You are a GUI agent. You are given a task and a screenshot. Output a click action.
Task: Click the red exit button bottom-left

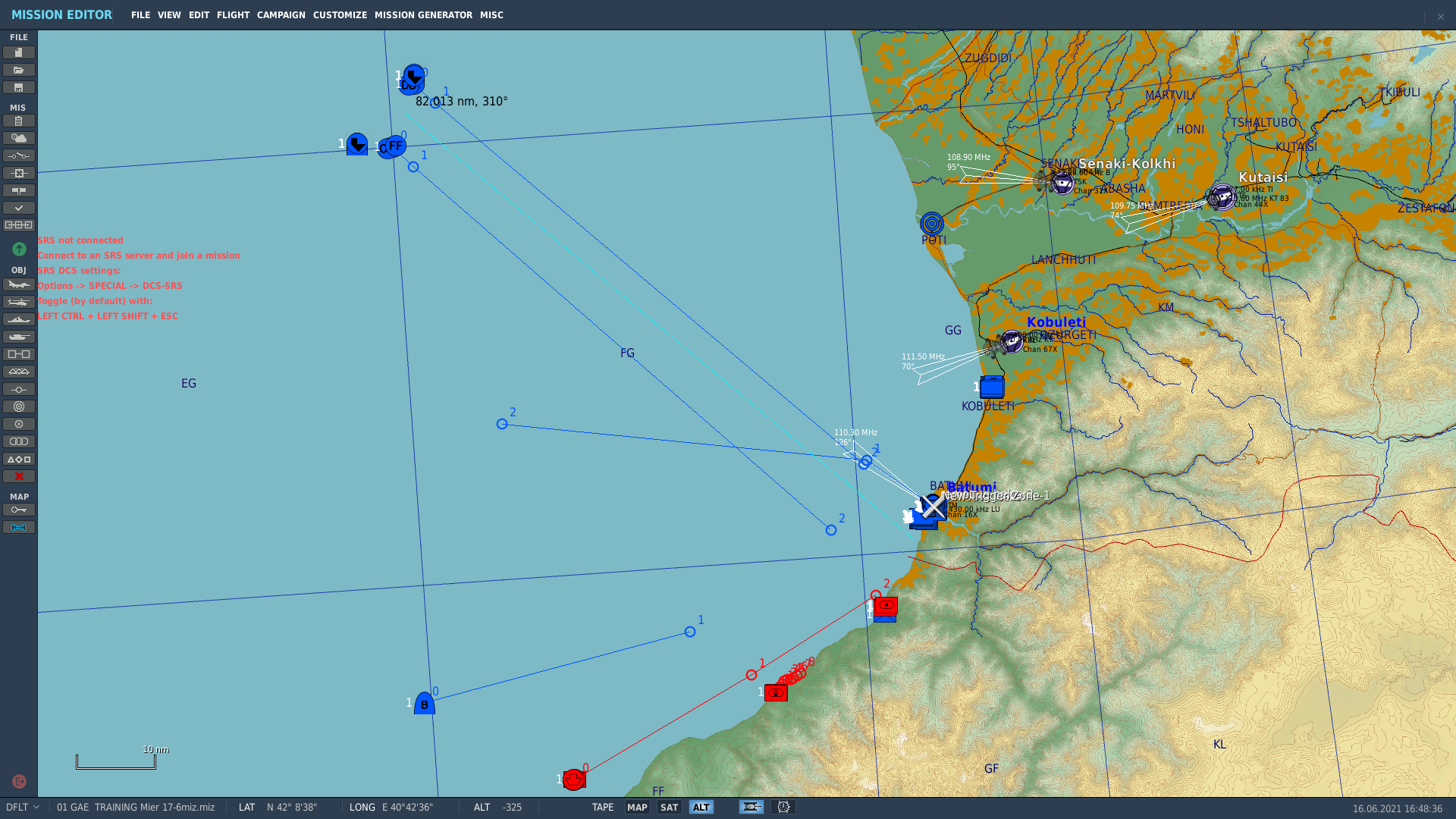tap(19, 782)
